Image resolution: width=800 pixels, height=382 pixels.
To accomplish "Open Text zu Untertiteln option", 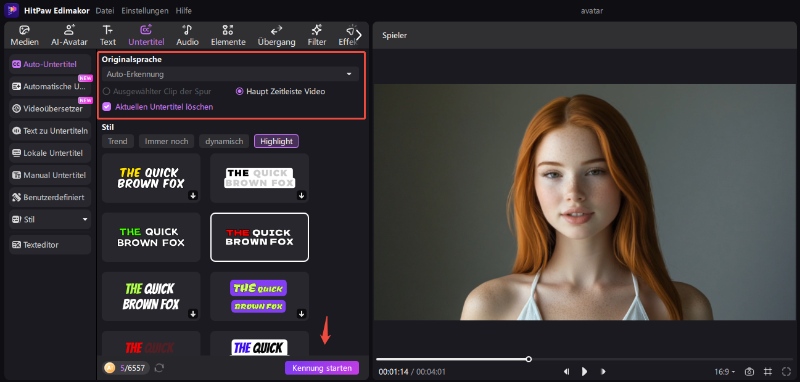I will click(50, 131).
